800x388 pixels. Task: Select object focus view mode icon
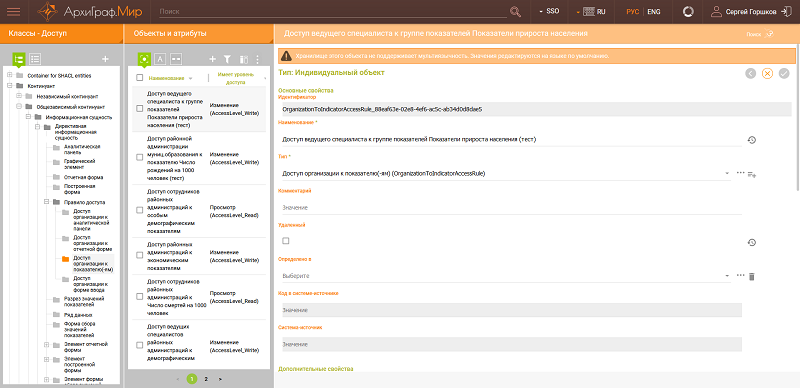(x=144, y=59)
